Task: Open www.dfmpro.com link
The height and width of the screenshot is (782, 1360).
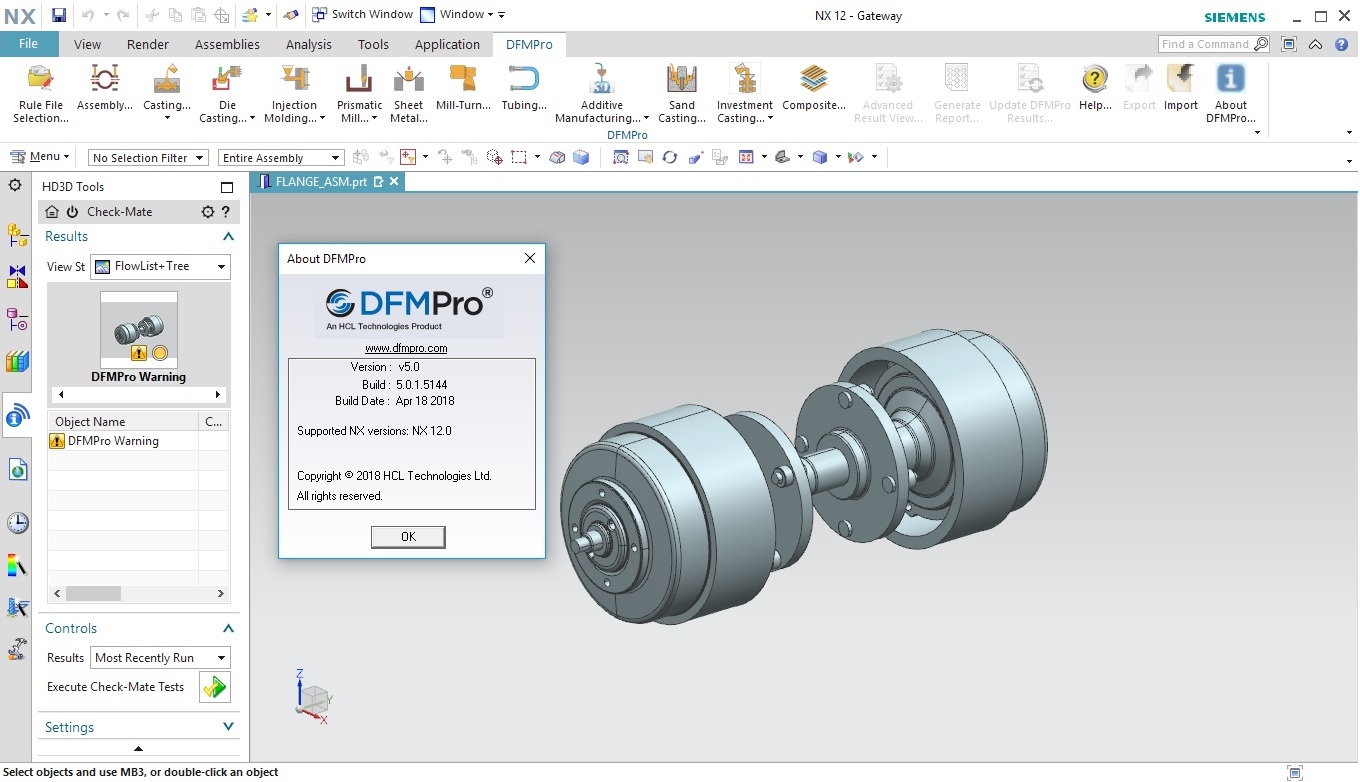Action: pos(406,348)
